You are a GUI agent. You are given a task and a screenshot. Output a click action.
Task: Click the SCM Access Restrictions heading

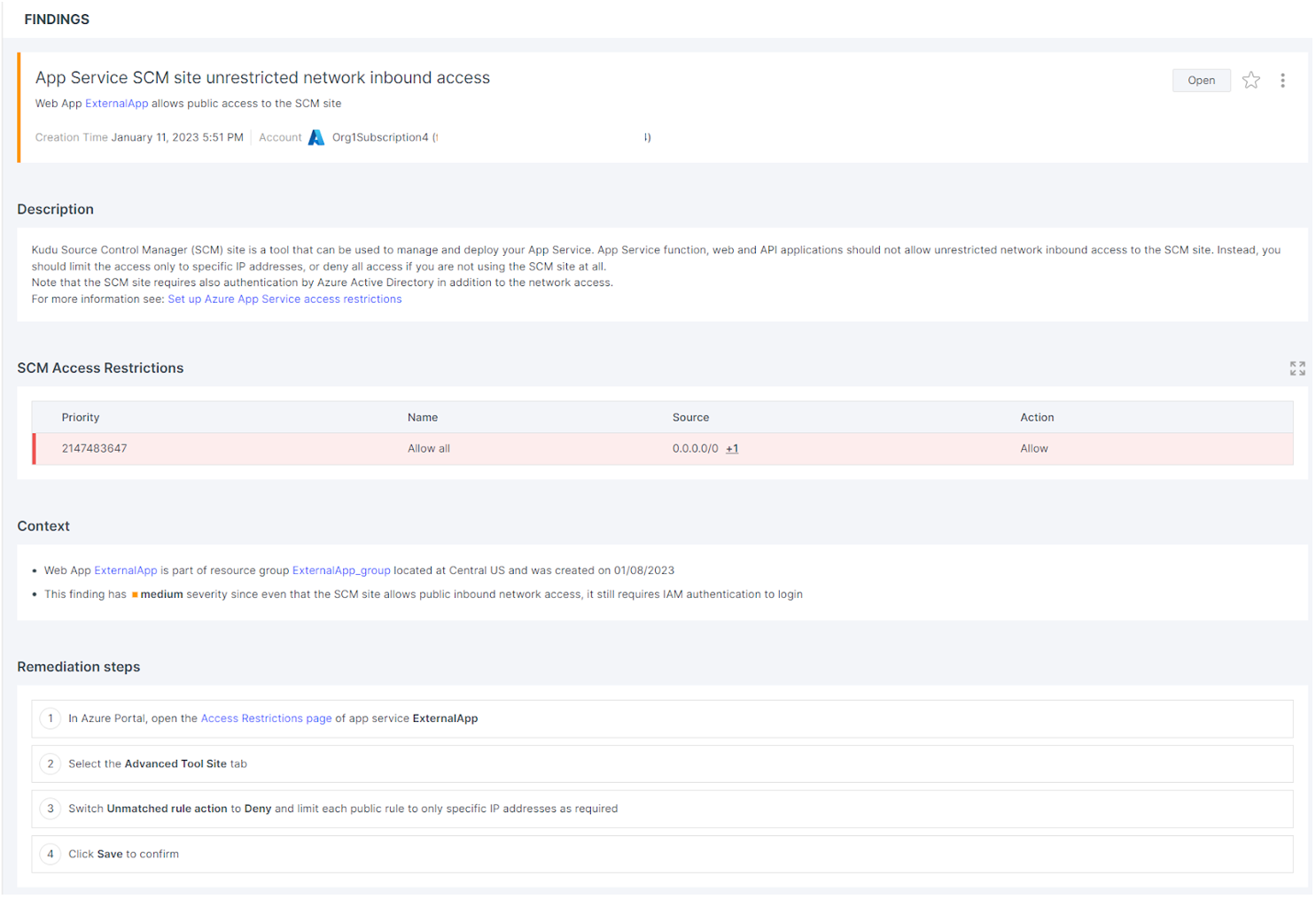pos(100,368)
